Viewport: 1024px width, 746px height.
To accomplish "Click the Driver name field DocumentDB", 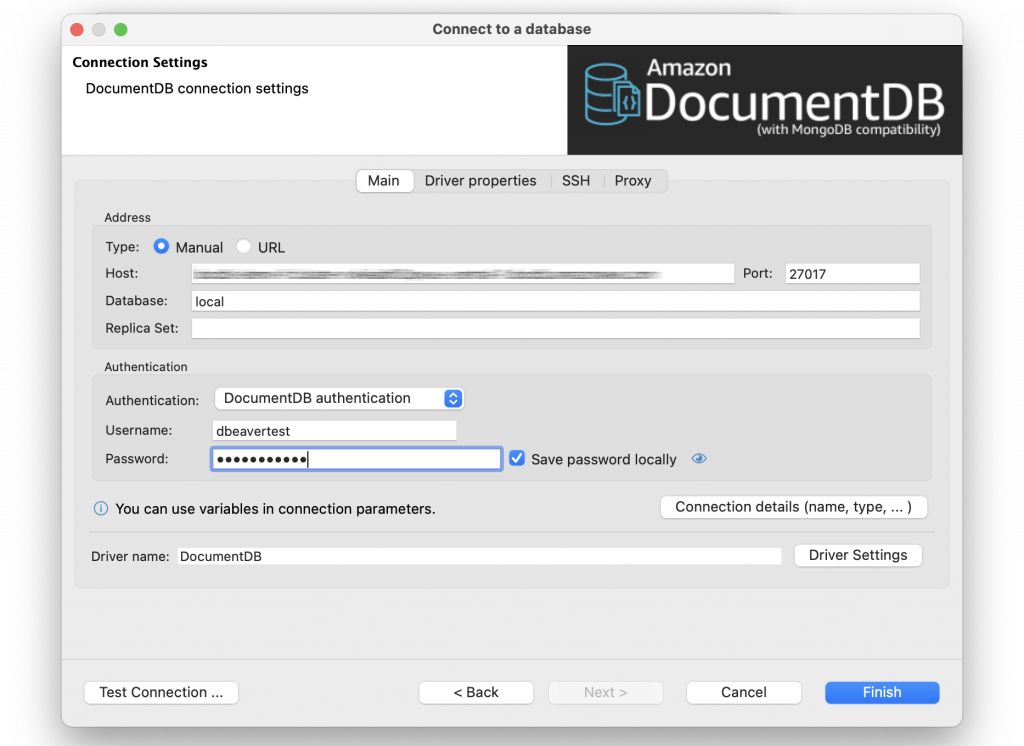I will (479, 556).
